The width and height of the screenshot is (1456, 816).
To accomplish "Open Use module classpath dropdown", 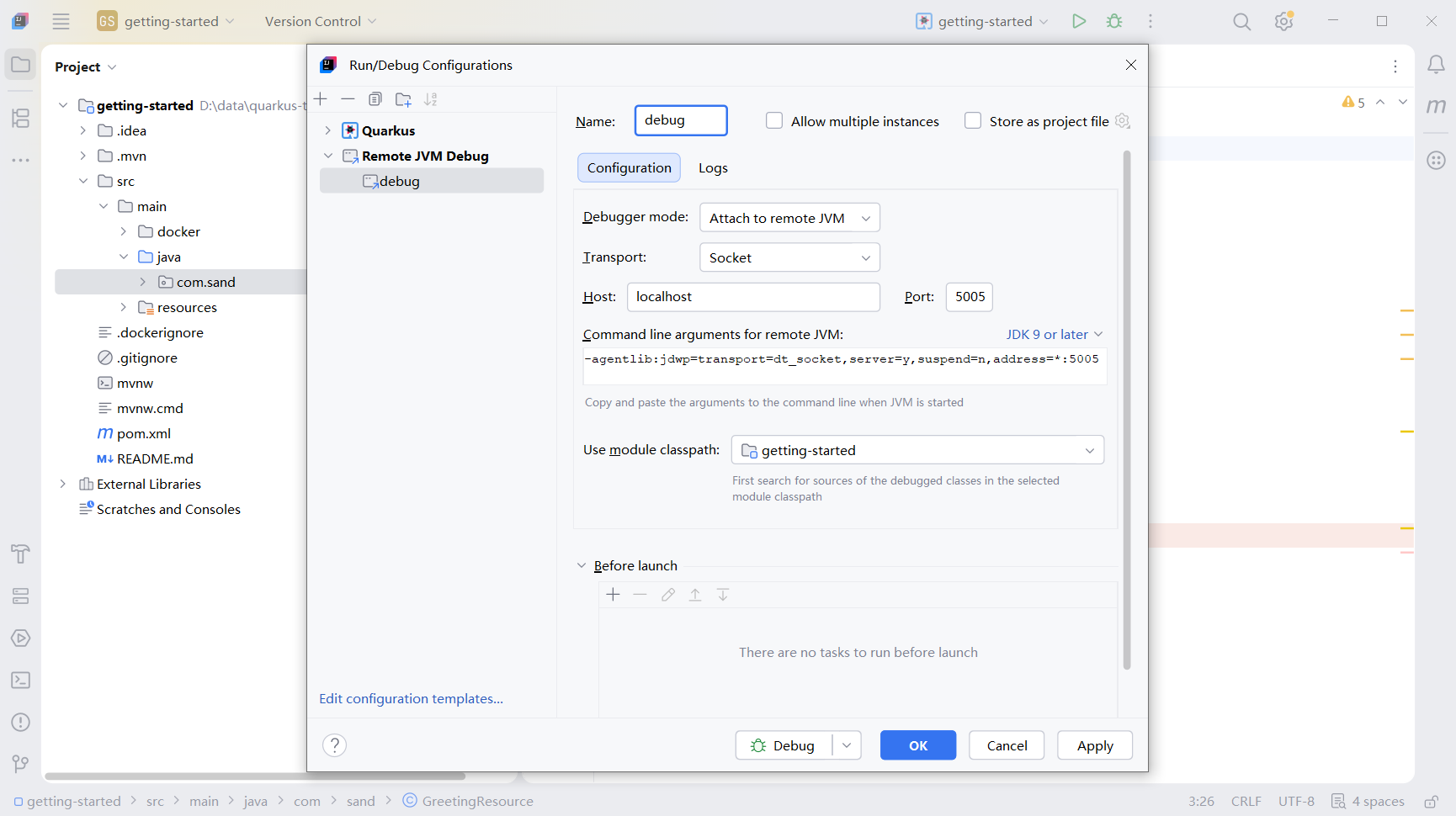I will 917,450.
